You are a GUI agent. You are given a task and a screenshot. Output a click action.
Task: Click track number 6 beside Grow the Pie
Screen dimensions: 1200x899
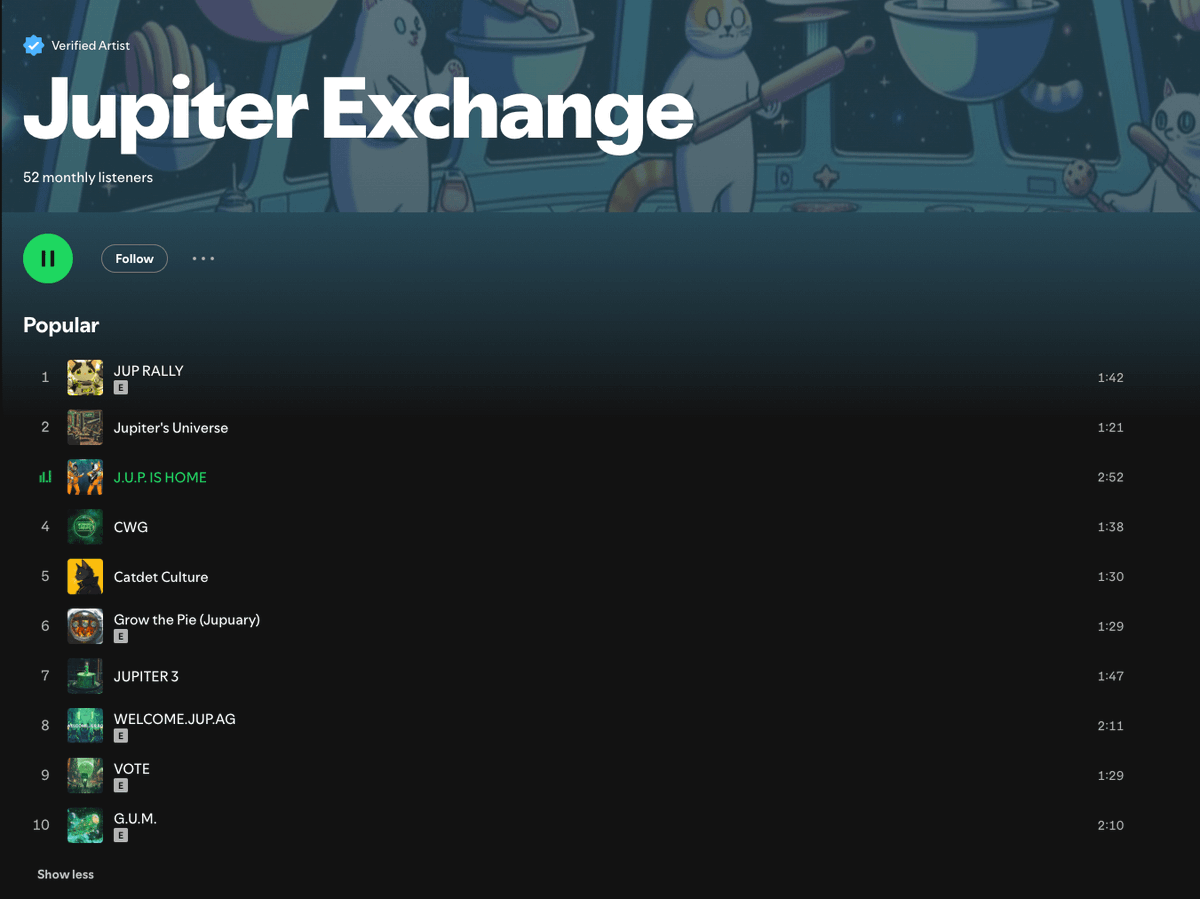pyautogui.click(x=45, y=626)
